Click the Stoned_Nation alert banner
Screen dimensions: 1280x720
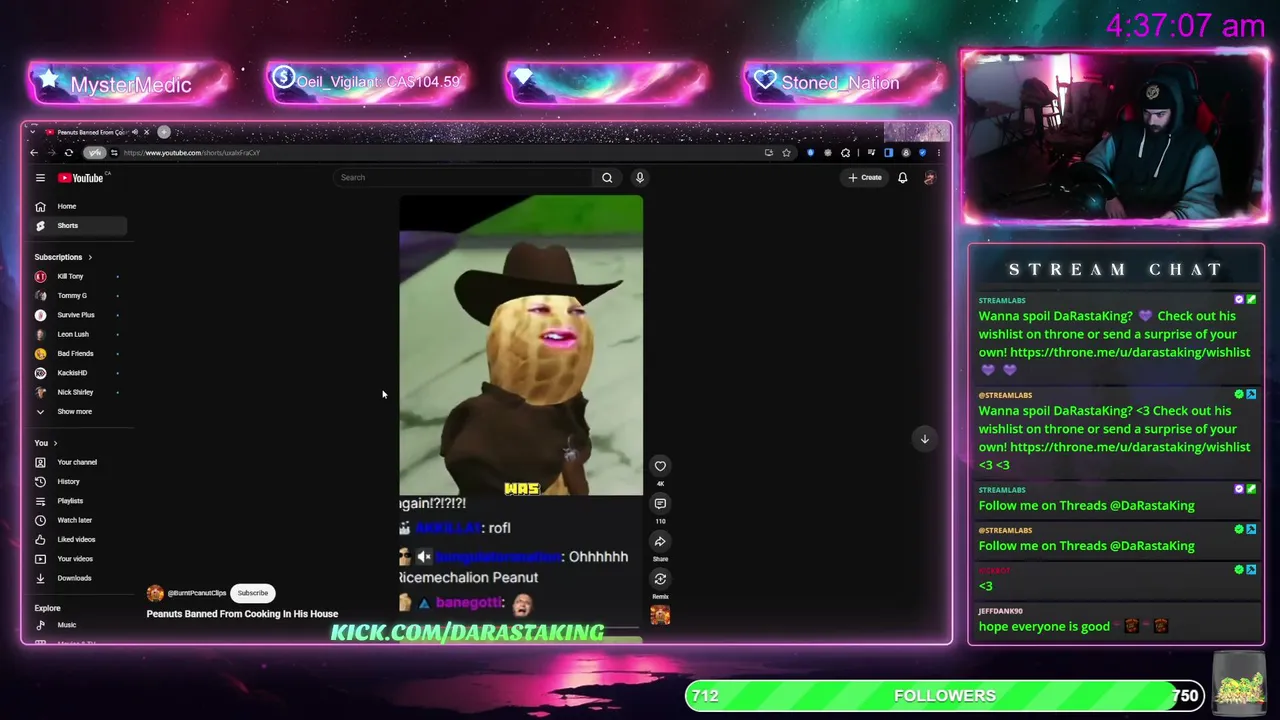point(844,83)
